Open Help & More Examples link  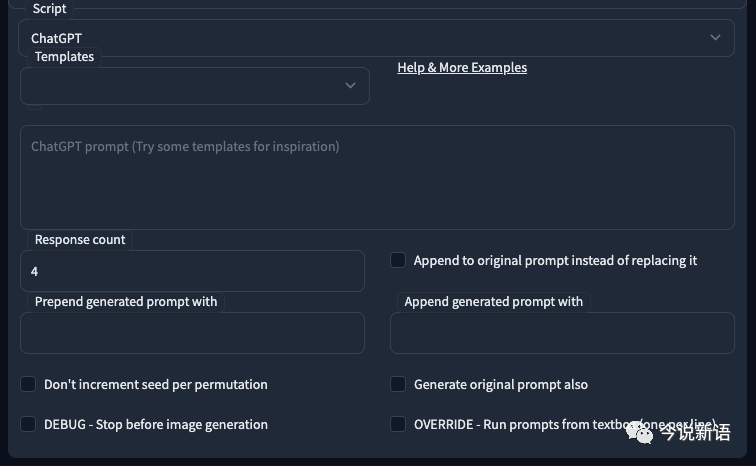(x=462, y=68)
